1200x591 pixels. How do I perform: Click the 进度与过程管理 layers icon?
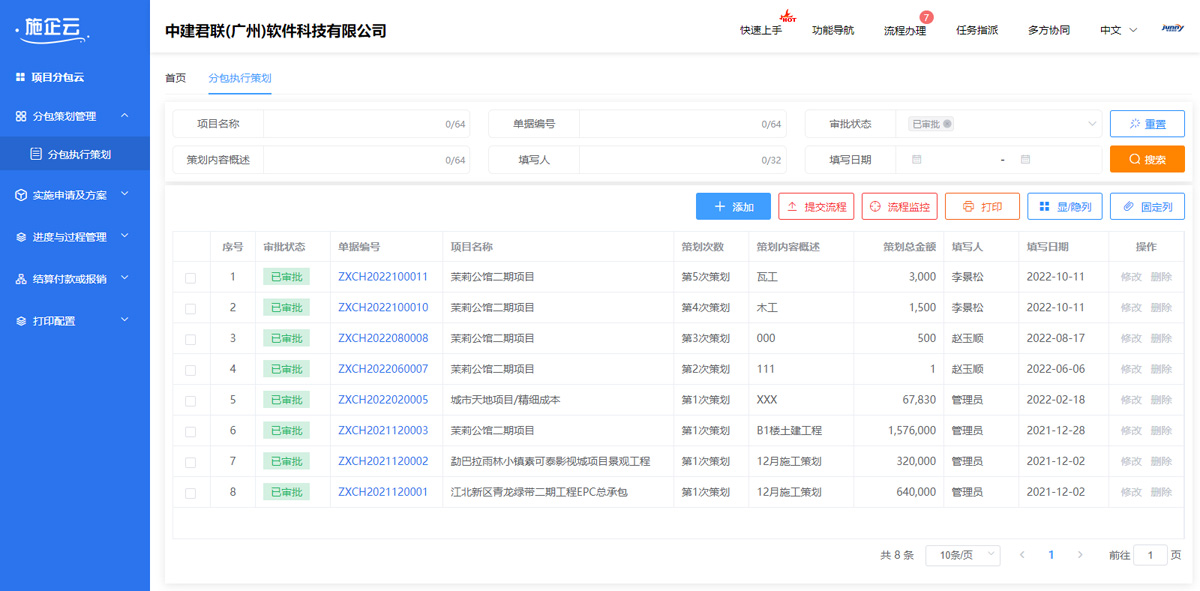tap(21, 237)
